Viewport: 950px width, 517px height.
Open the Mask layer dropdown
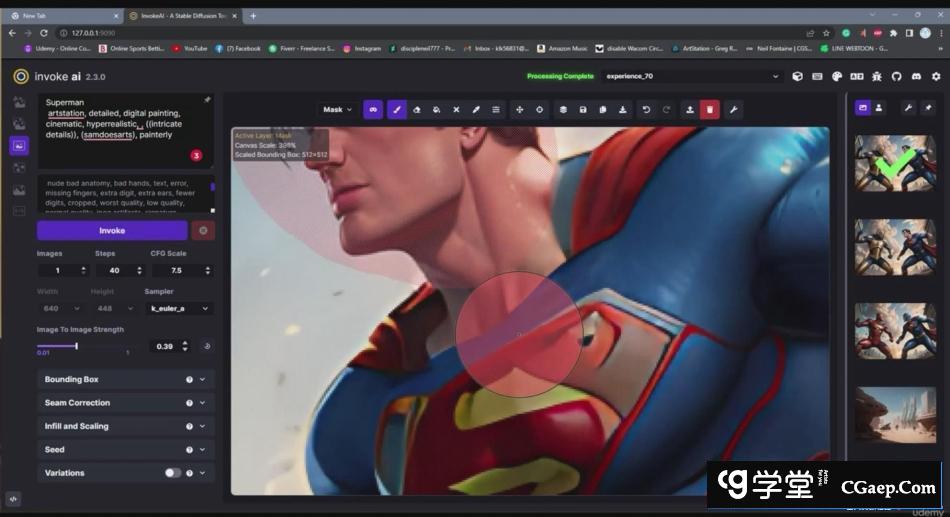point(337,110)
